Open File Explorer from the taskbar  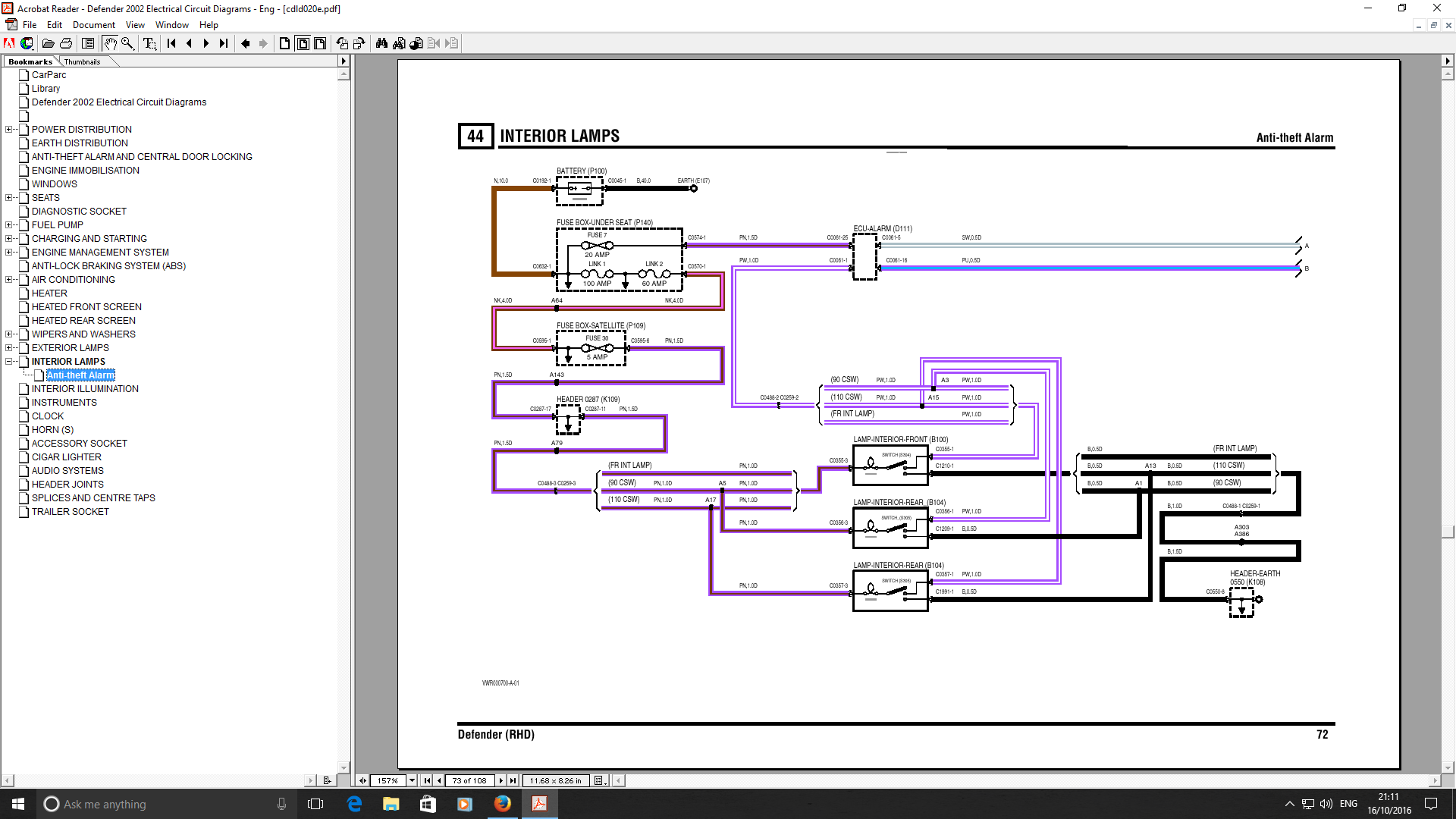(x=391, y=804)
